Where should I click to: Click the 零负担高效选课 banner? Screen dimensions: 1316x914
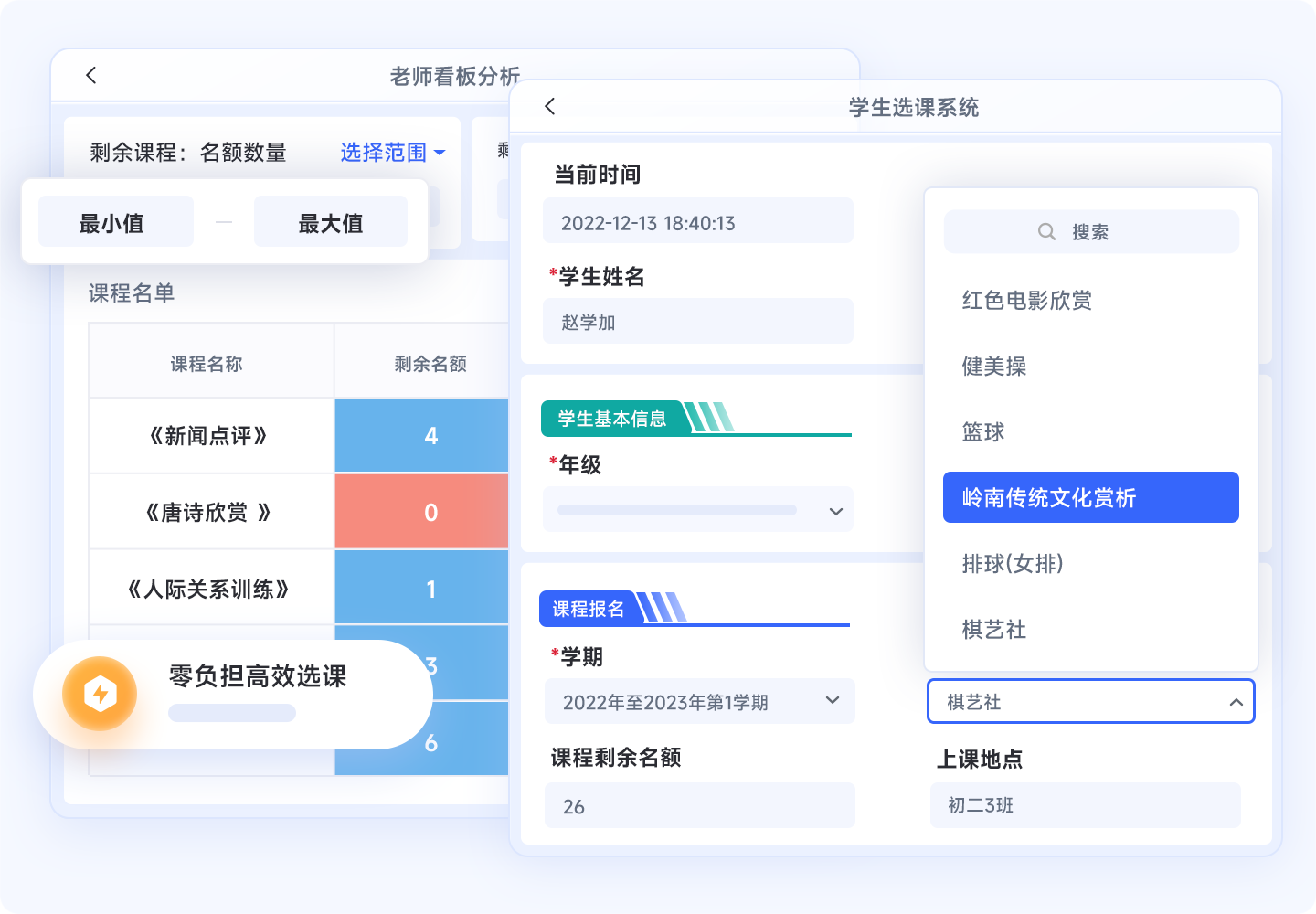pyautogui.click(x=233, y=694)
